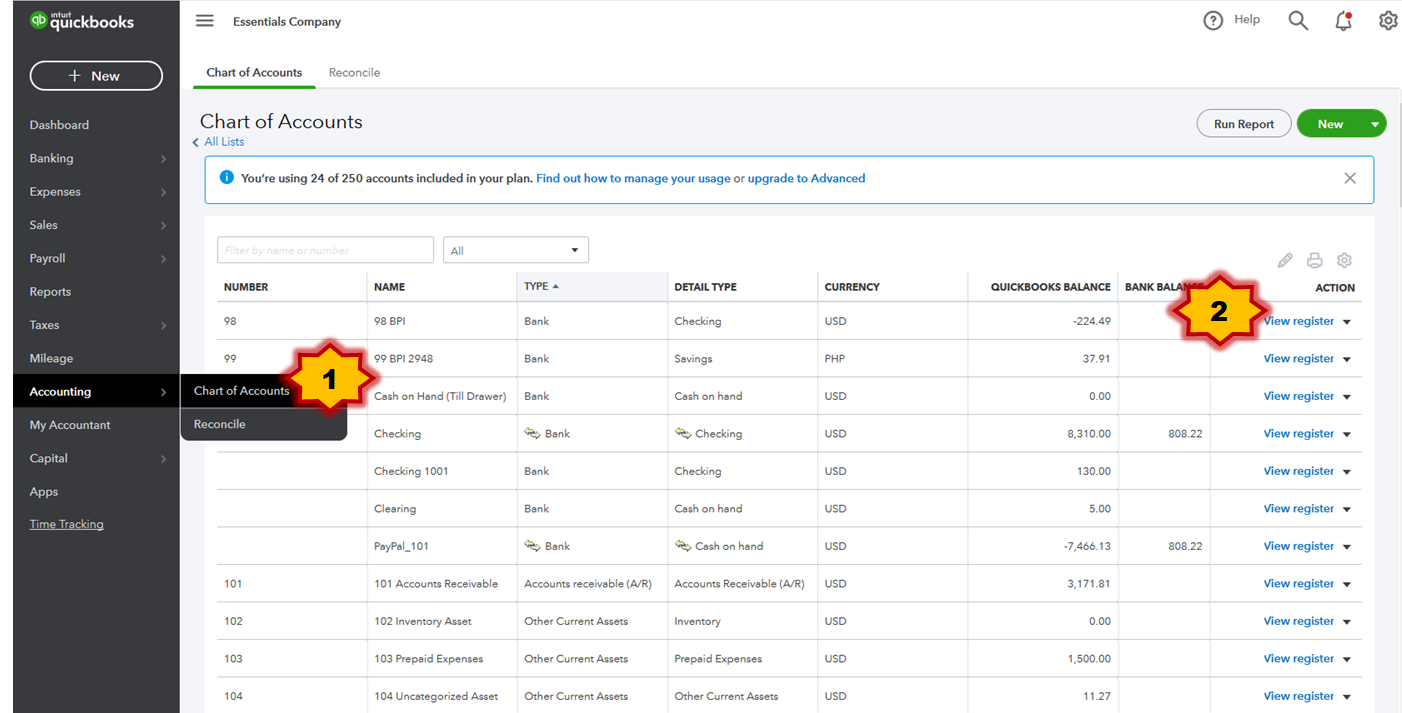Click the hamburger menu icon

tap(205, 21)
